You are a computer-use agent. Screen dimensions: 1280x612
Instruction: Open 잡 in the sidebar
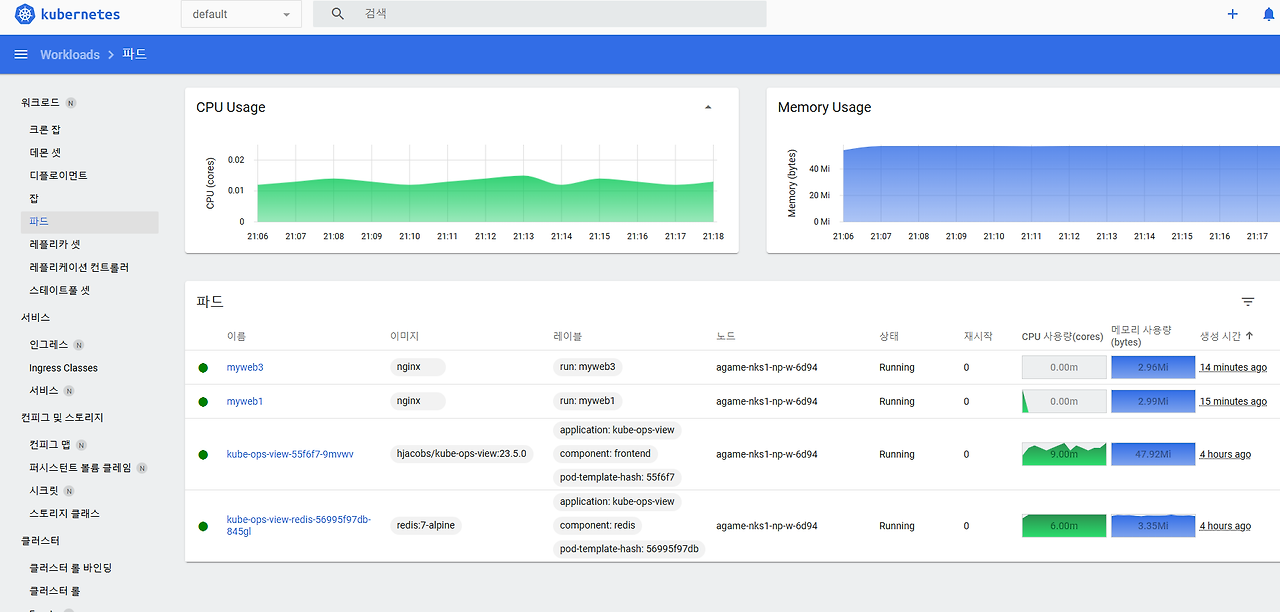pos(34,199)
